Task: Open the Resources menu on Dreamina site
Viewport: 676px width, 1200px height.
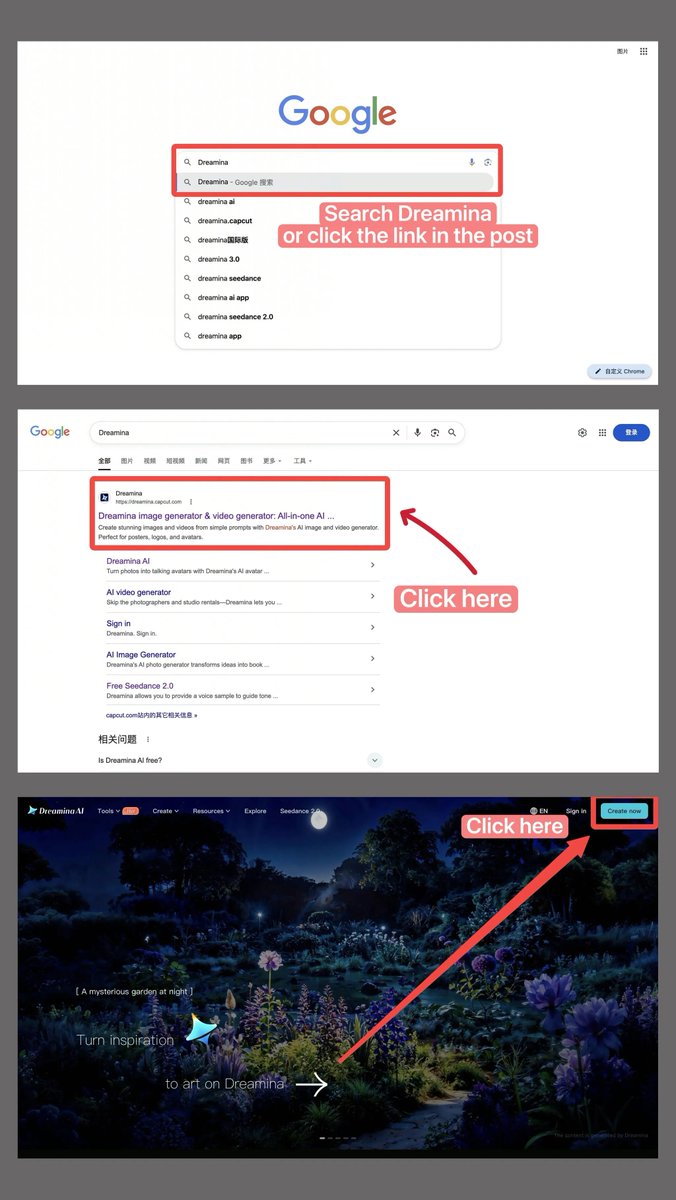Action: tap(211, 811)
